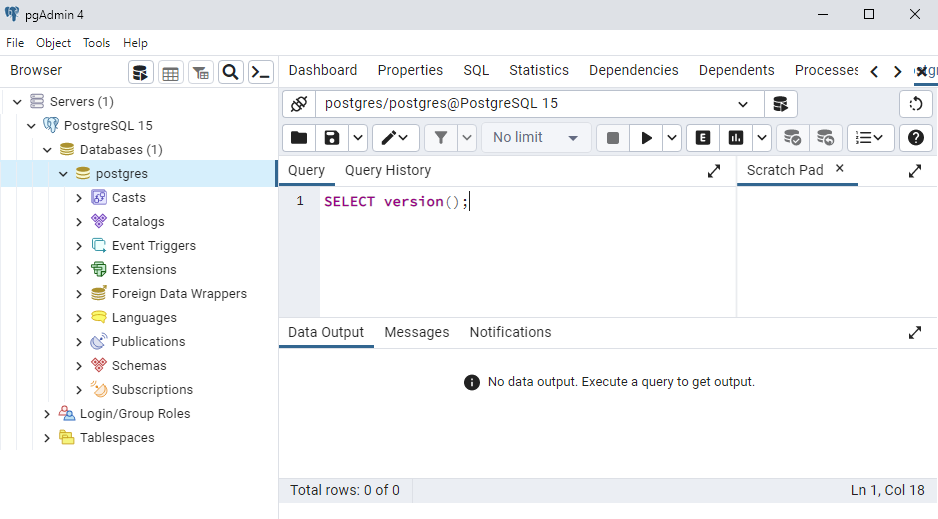Open the Tools menu
Viewport: 938px width, 519px height.
(96, 43)
